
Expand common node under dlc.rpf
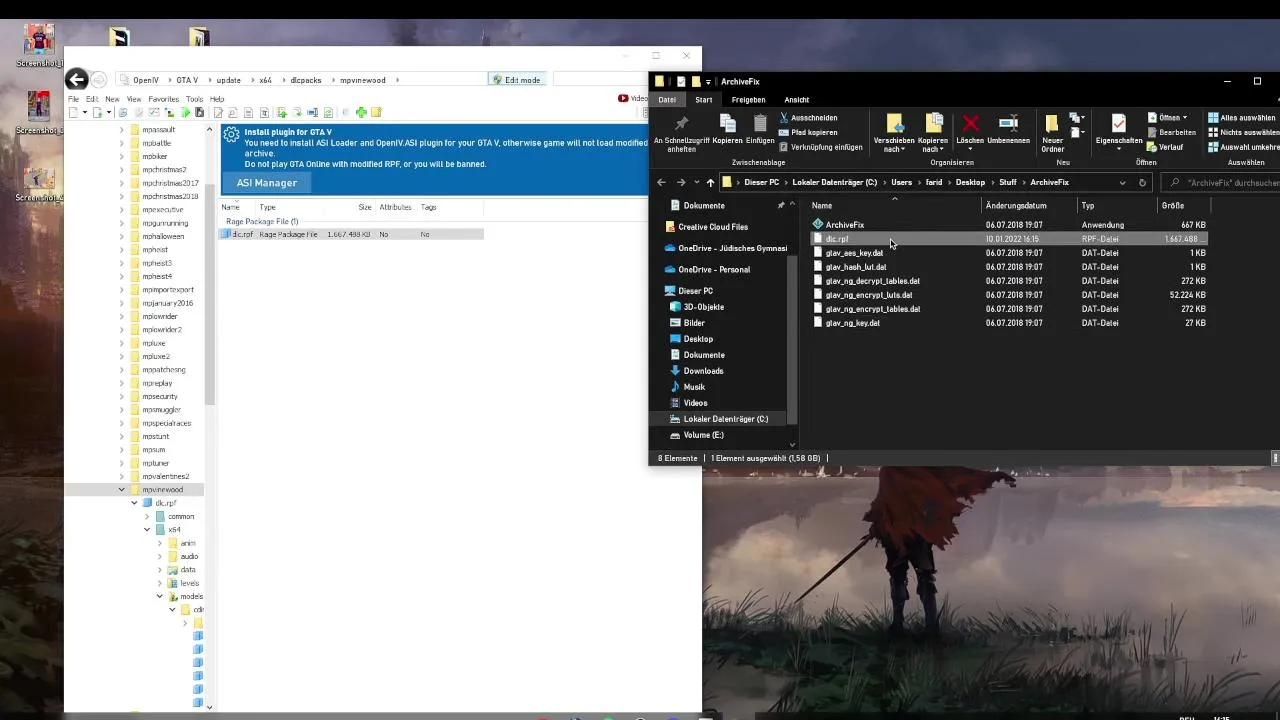147,517
